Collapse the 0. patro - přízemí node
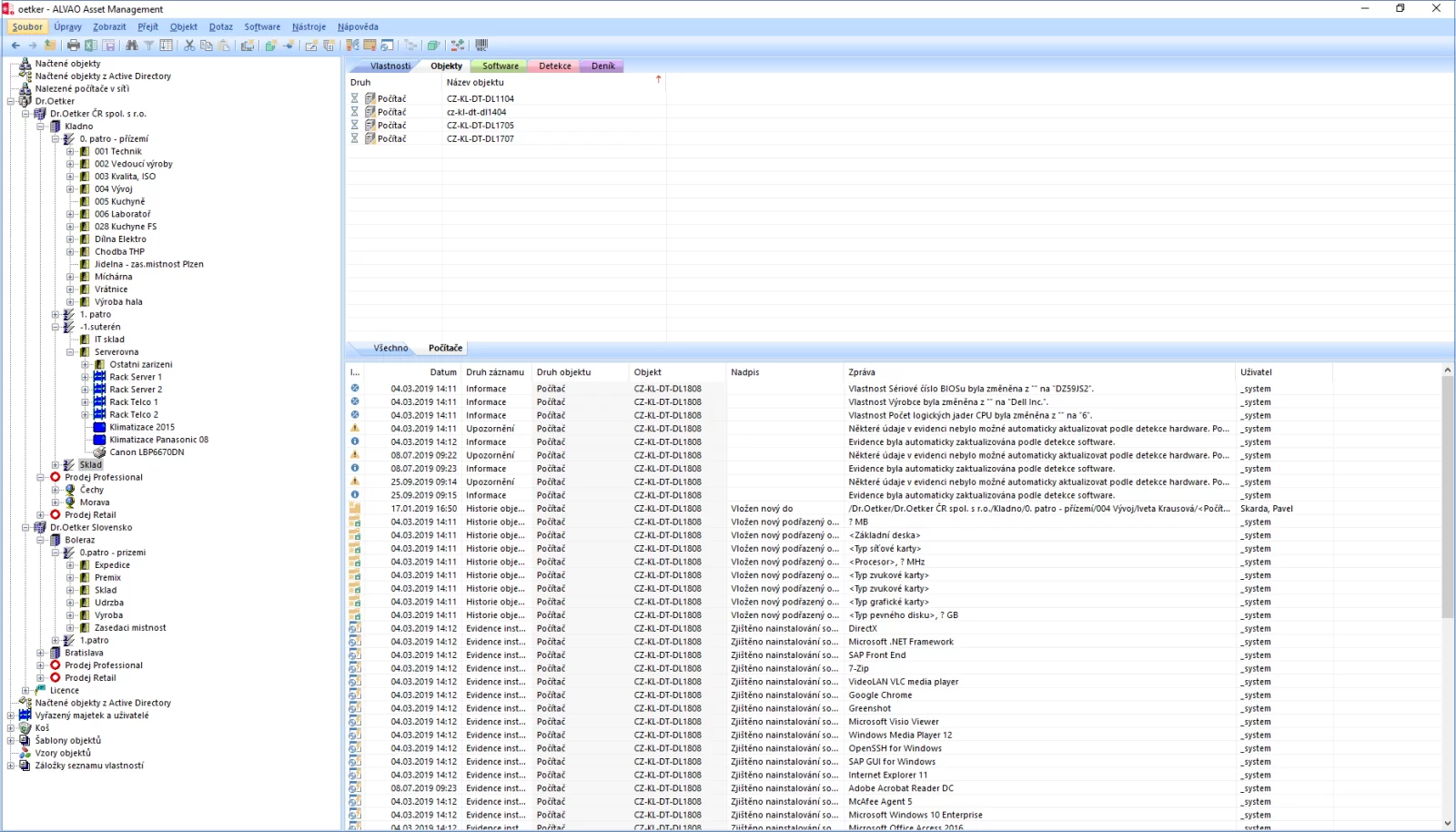This screenshot has width=1456, height=832. tap(55, 139)
